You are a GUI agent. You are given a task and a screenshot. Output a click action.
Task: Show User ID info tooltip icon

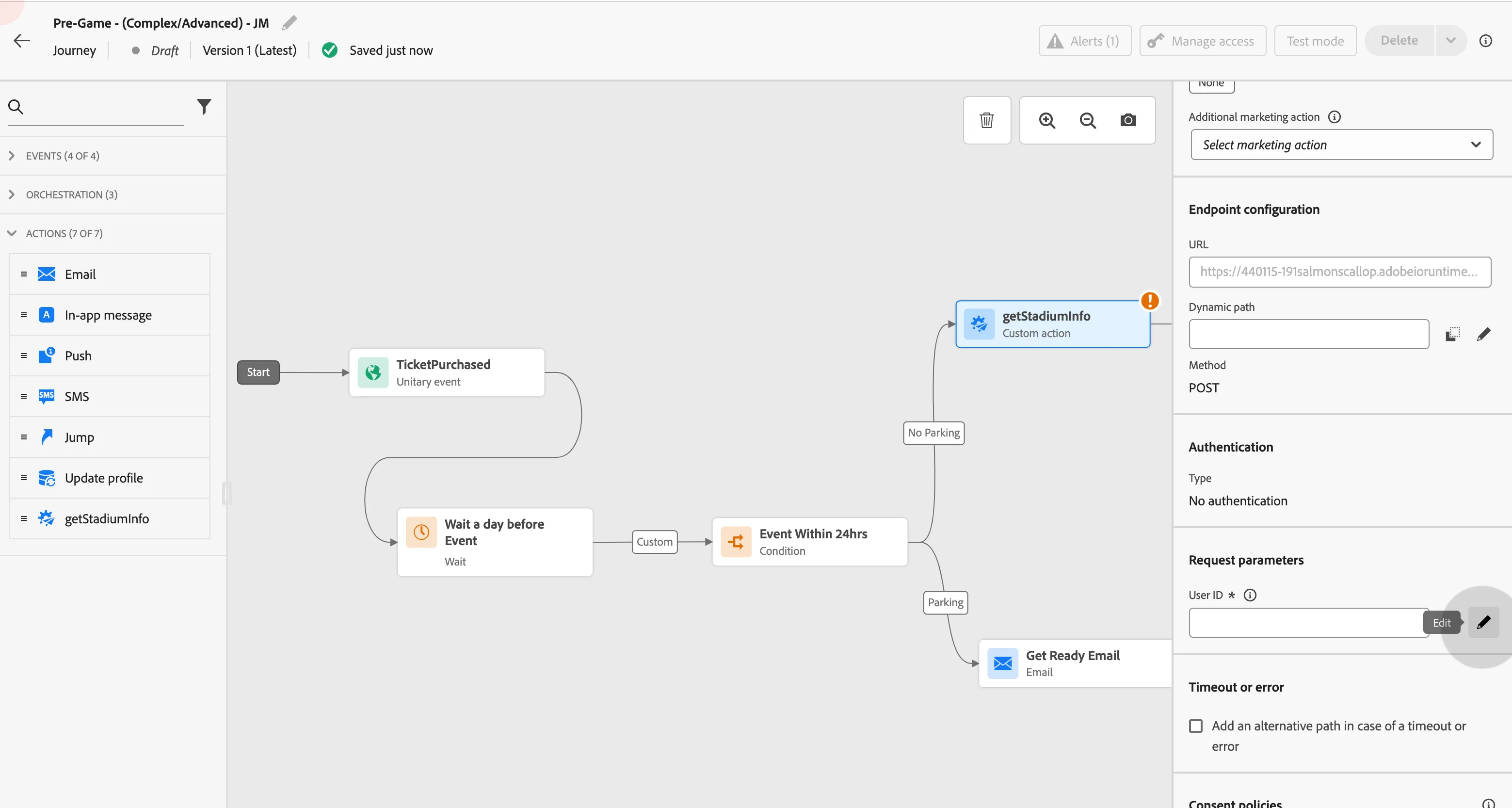pyautogui.click(x=1250, y=595)
